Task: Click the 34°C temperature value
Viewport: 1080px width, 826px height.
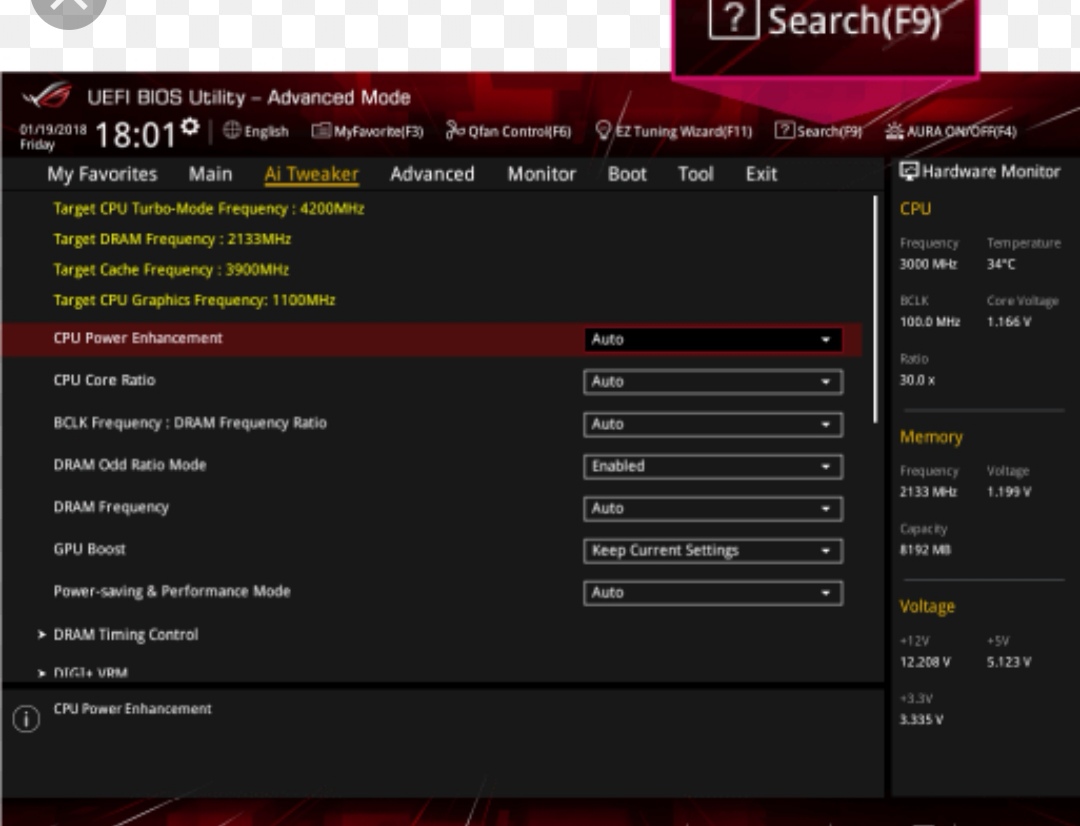Action: (1001, 264)
